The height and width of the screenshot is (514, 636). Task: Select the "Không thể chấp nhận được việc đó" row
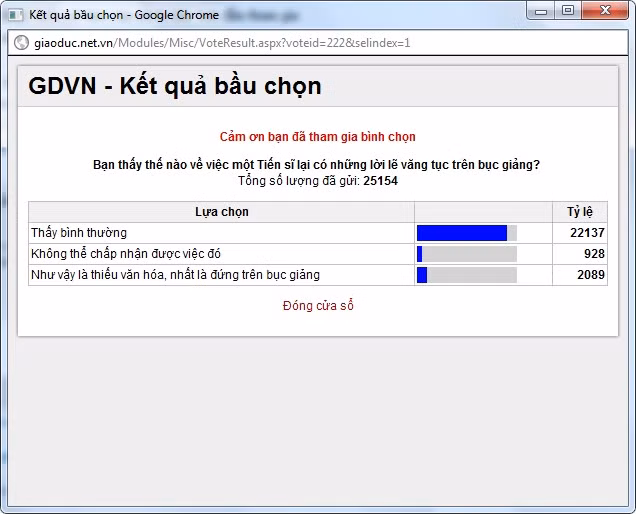point(126,254)
